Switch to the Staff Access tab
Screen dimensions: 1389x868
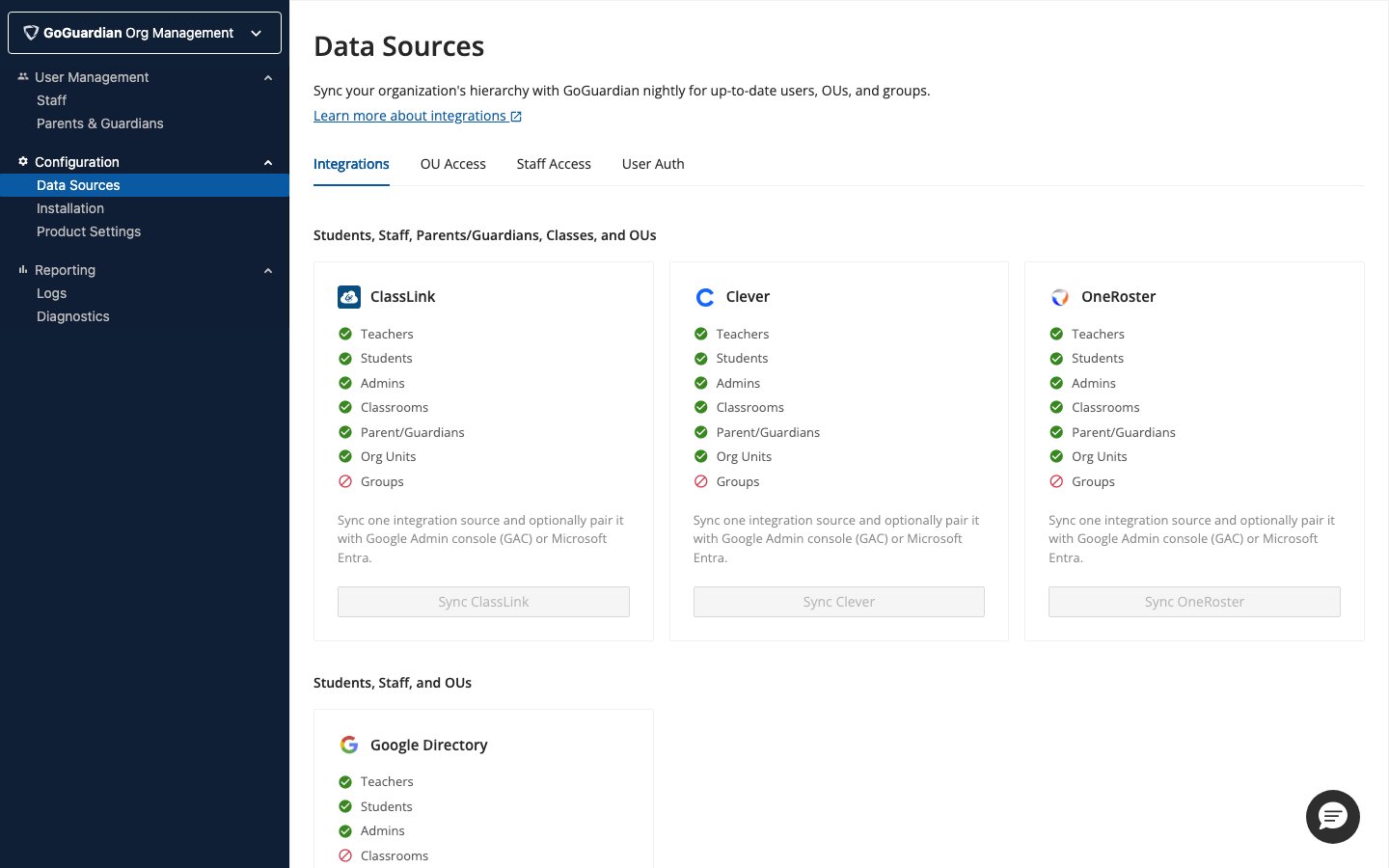pos(554,164)
